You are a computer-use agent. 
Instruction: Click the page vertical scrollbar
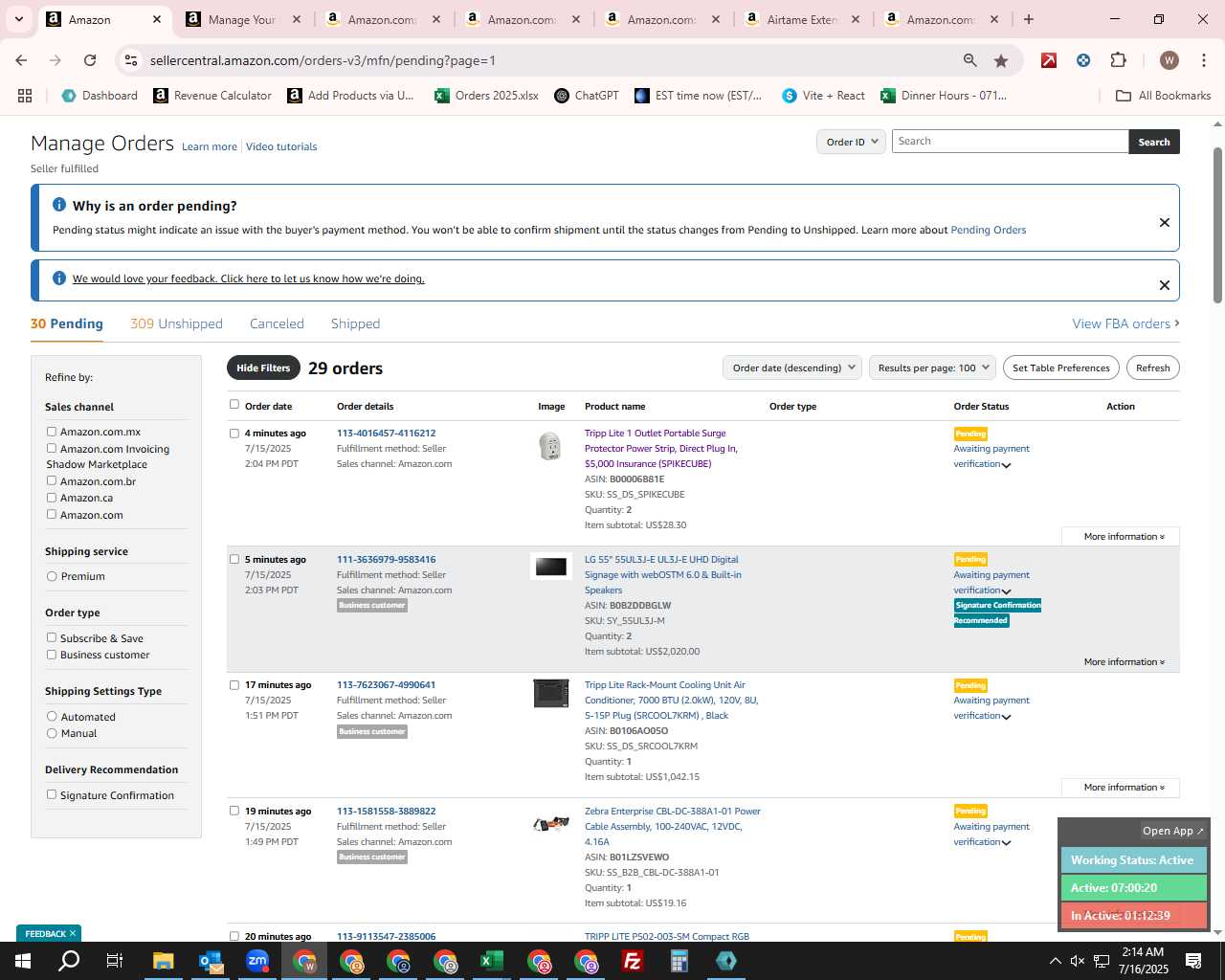(1217, 225)
